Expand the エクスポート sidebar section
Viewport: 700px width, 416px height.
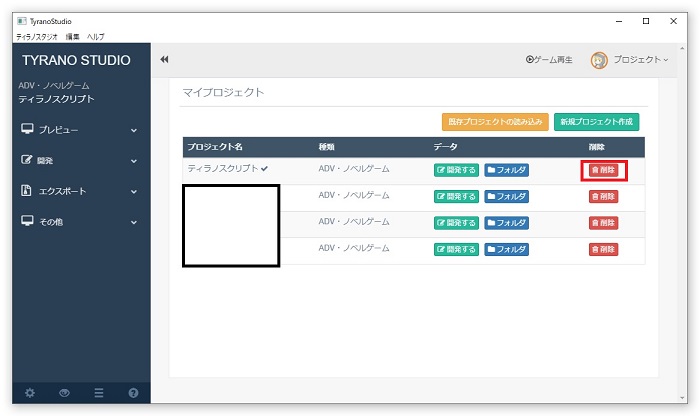tap(76, 191)
